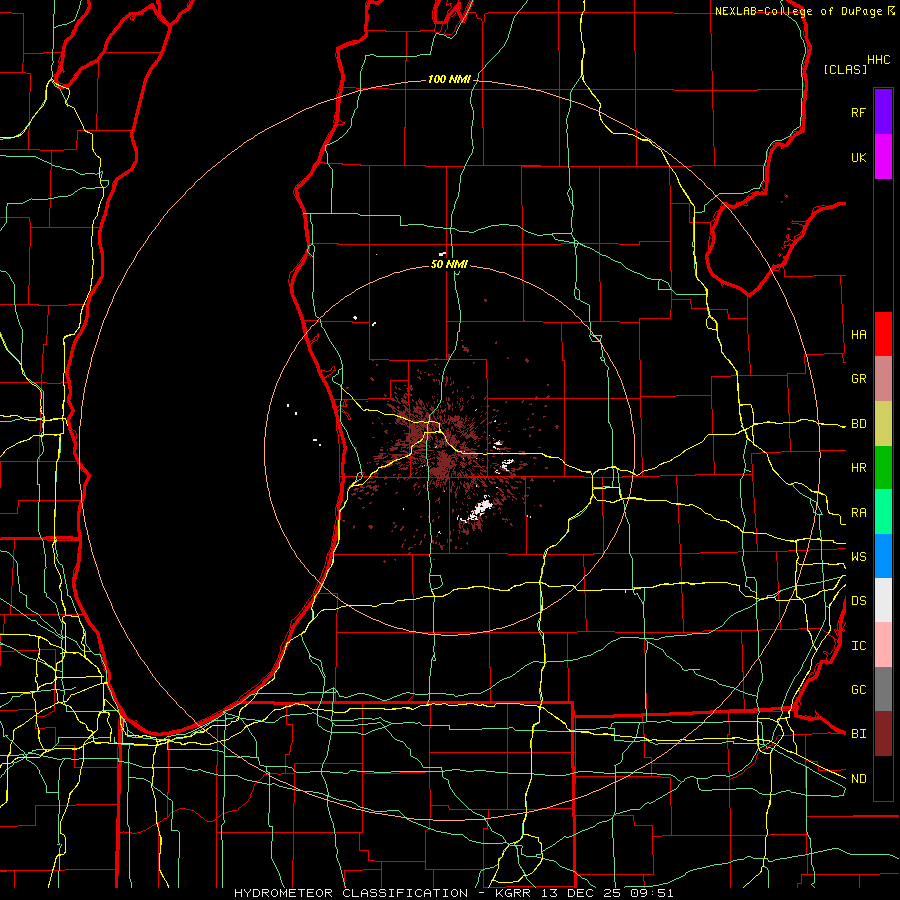Click the RA light green legend swatch
The image size is (900, 900).
pos(883,512)
